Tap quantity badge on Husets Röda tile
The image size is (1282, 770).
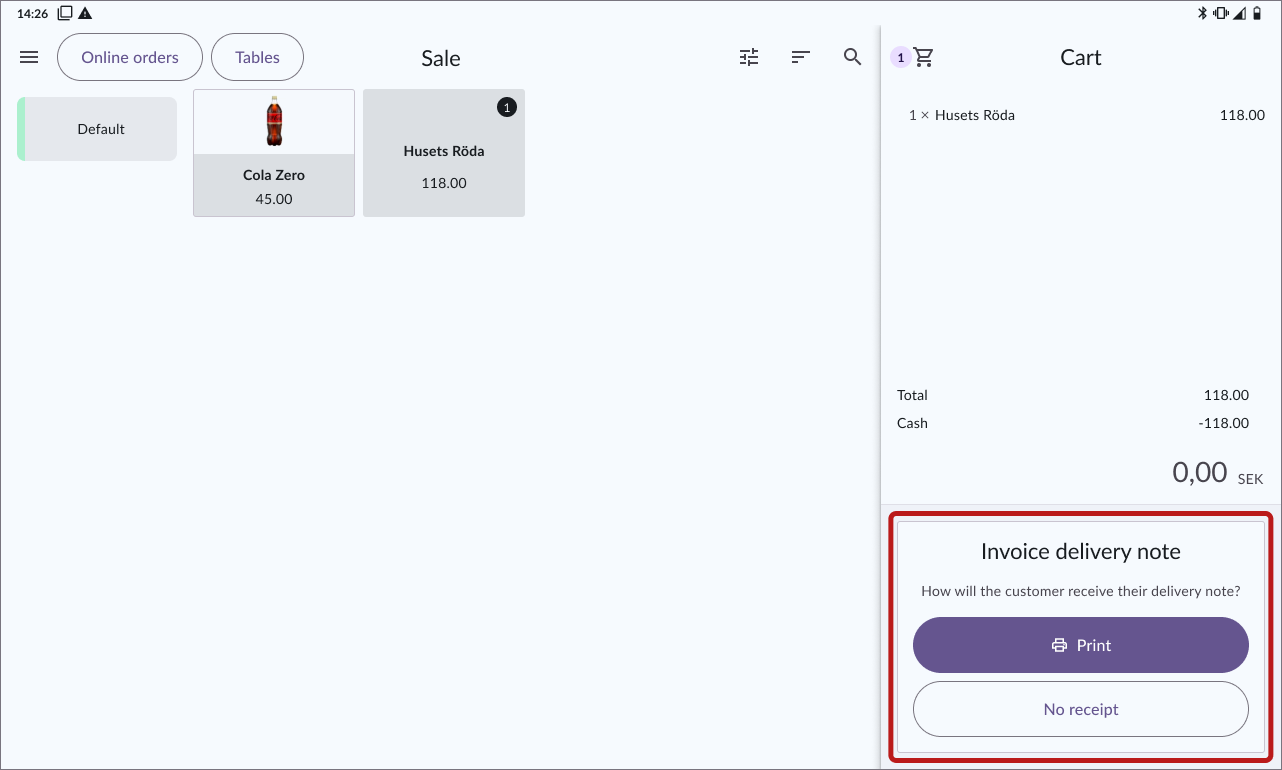point(507,107)
